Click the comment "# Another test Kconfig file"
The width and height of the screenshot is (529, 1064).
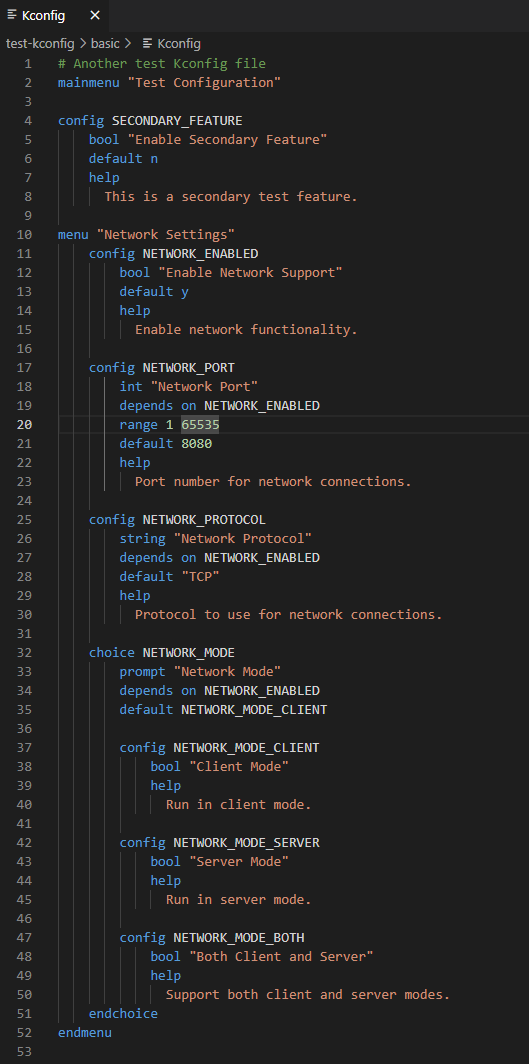[162, 64]
